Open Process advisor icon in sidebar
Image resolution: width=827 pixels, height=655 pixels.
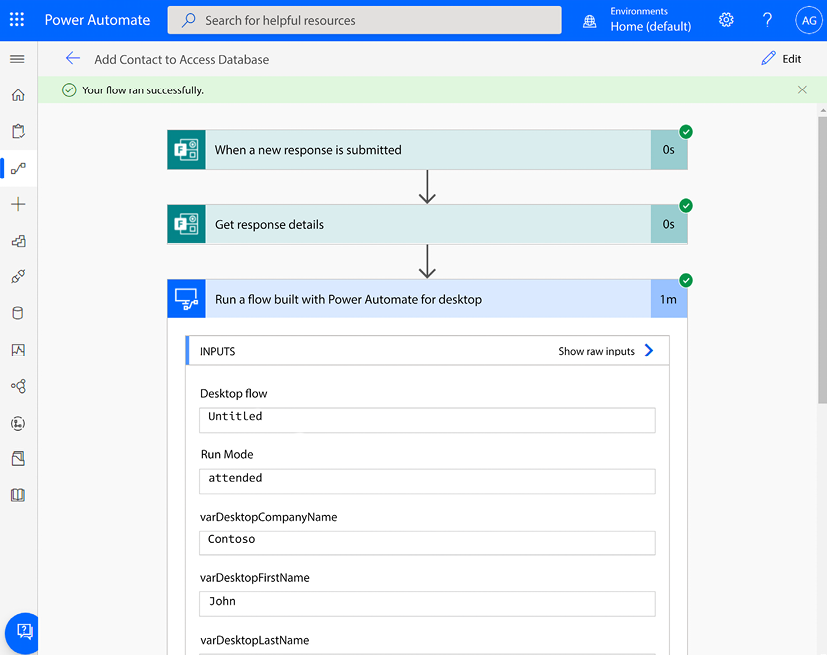coord(18,423)
